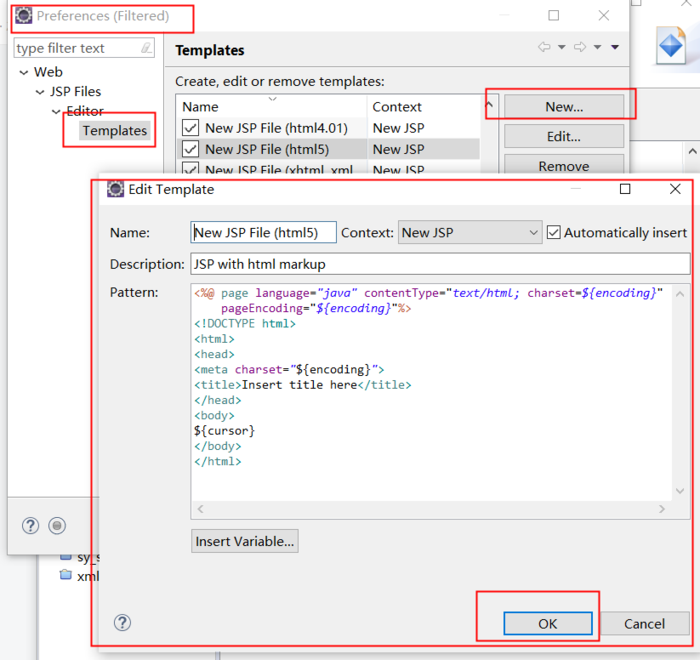Focus the Name input field
The height and width of the screenshot is (660, 700).
(263, 232)
